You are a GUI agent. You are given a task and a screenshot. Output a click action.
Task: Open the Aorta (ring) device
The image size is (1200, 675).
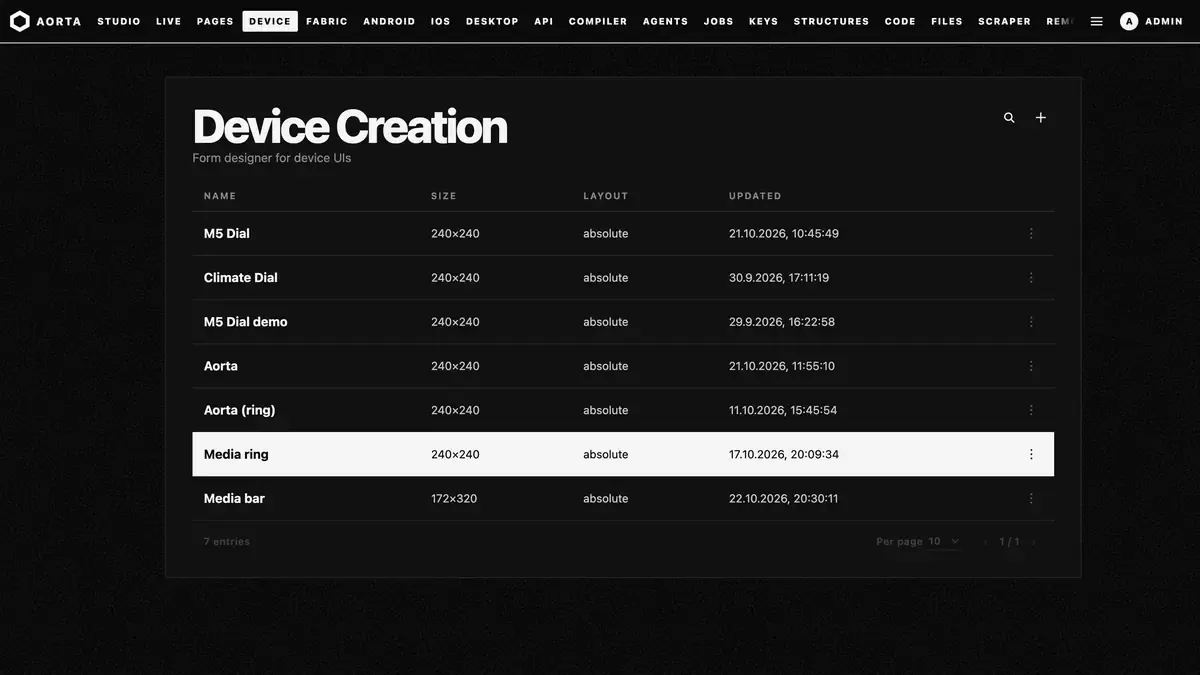[240, 410]
